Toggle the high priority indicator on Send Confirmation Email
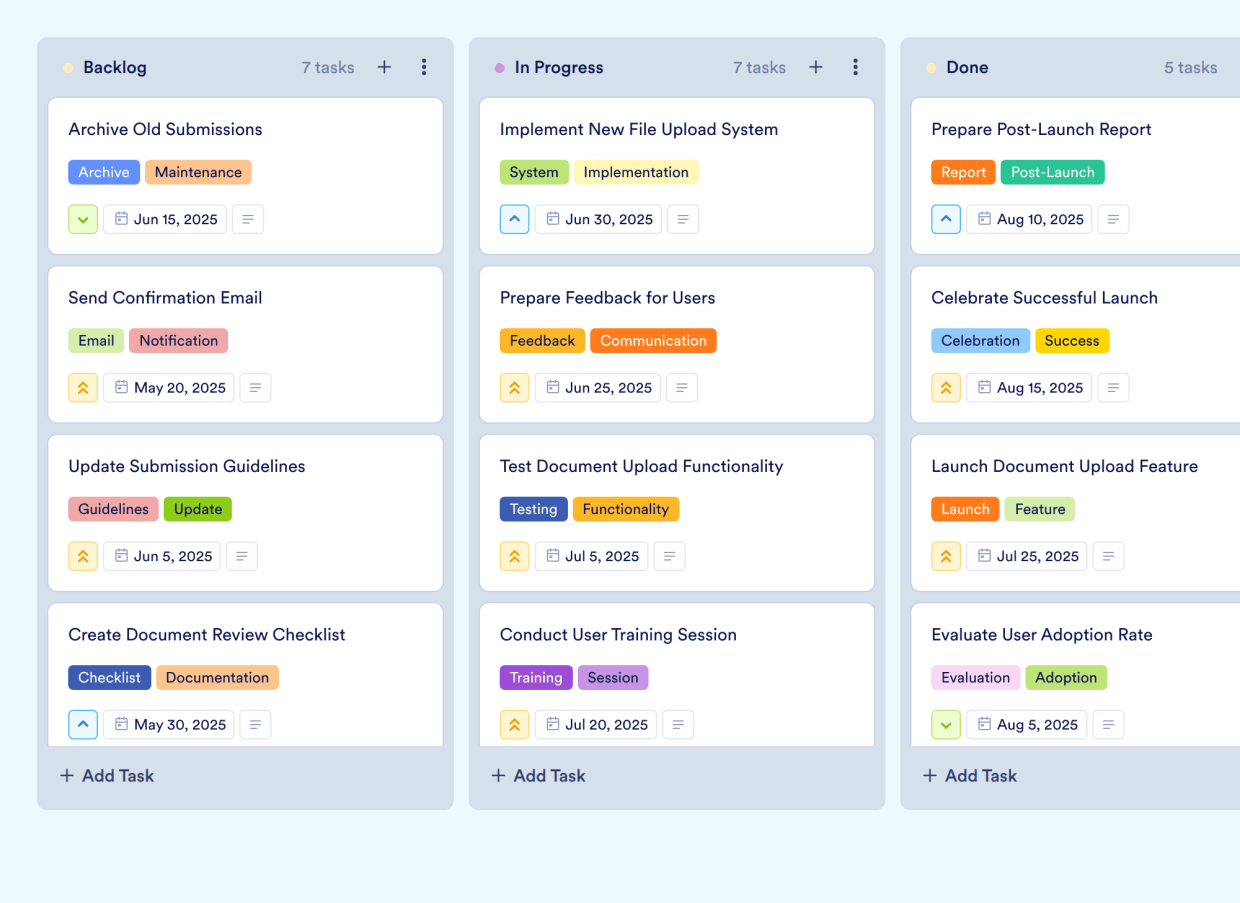This screenshot has height=903, width=1240. pos(83,387)
